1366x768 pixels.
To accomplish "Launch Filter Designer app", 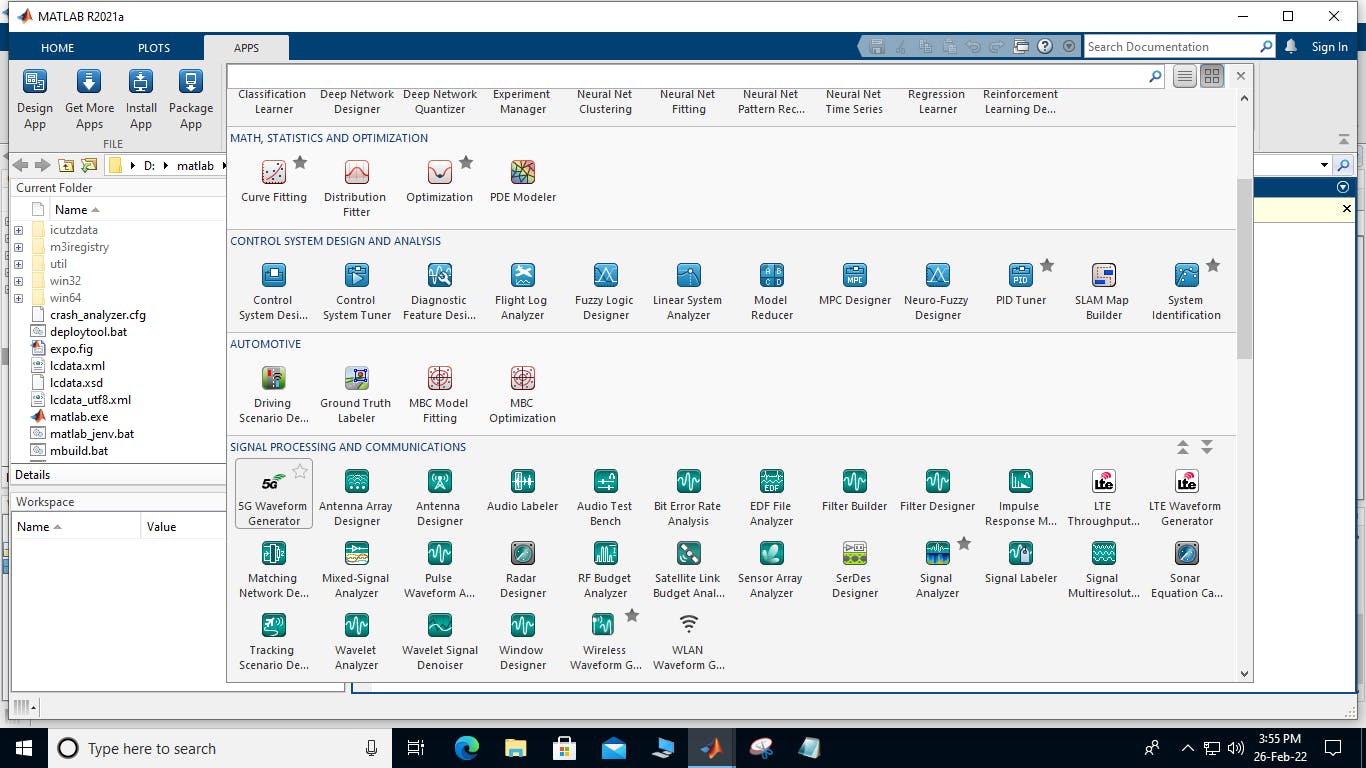I will (937, 489).
